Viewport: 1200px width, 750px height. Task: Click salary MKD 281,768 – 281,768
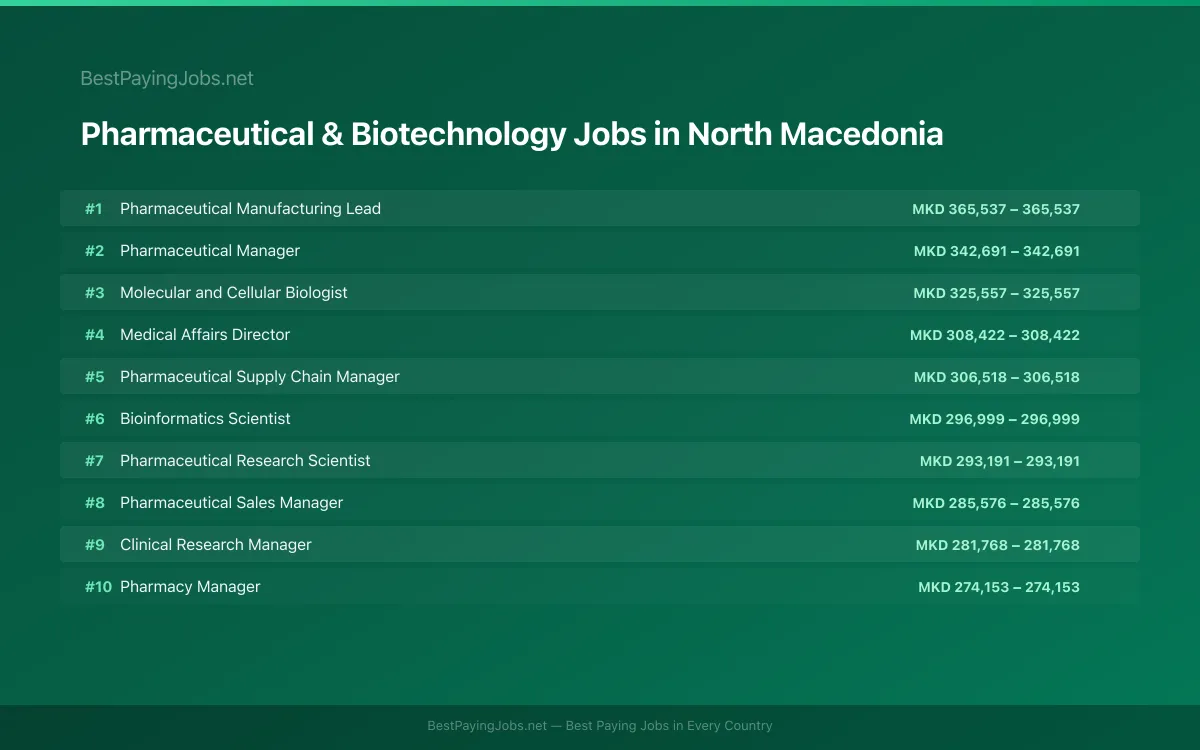point(998,545)
